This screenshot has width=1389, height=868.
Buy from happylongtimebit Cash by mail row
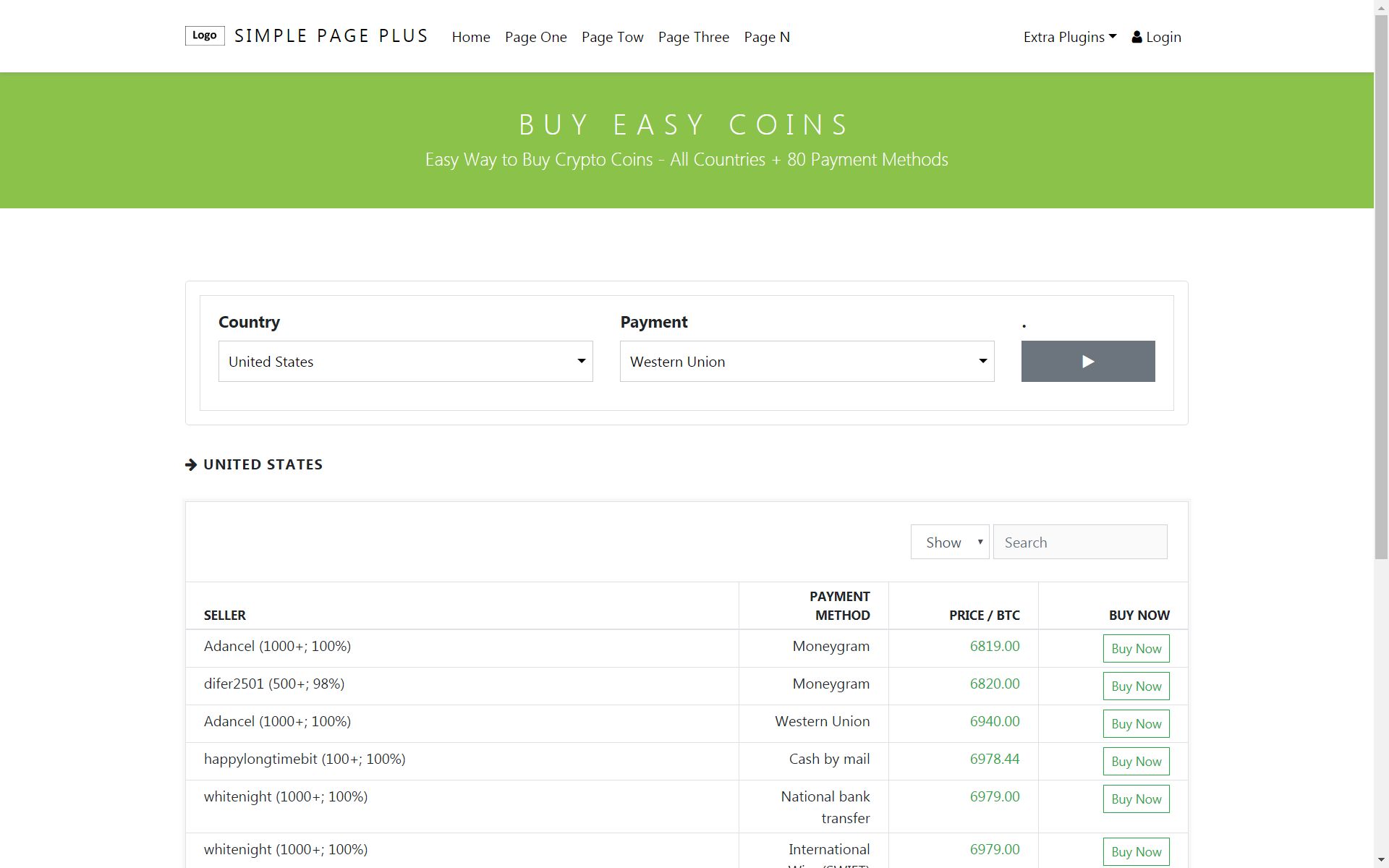pyautogui.click(x=1136, y=762)
